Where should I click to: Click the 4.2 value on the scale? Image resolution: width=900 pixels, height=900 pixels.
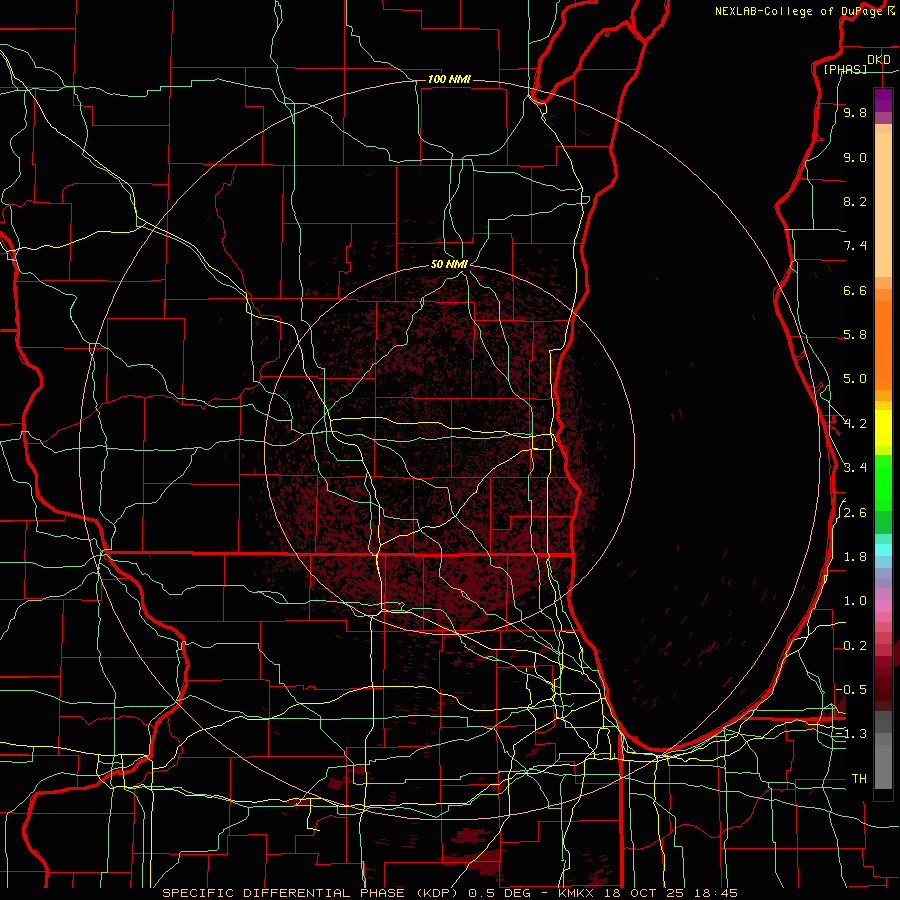click(855, 424)
